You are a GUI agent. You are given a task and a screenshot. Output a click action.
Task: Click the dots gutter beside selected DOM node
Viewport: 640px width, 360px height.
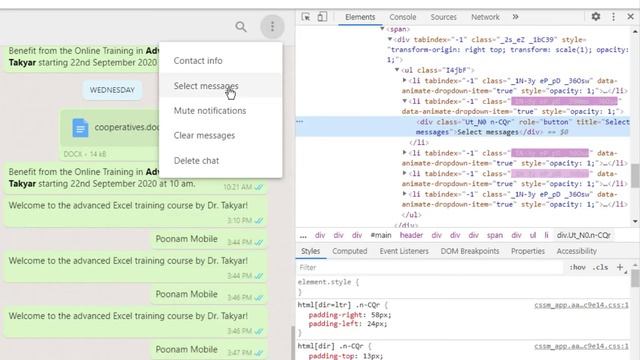point(300,122)
